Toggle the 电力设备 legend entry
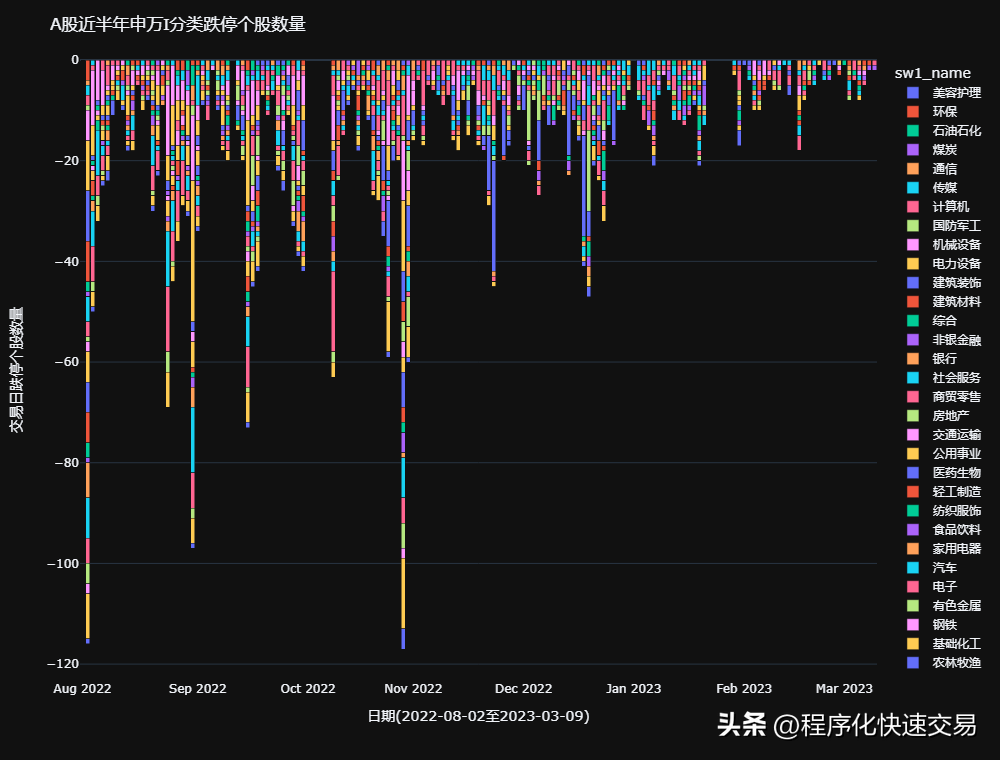 click(x=944, y=264)
